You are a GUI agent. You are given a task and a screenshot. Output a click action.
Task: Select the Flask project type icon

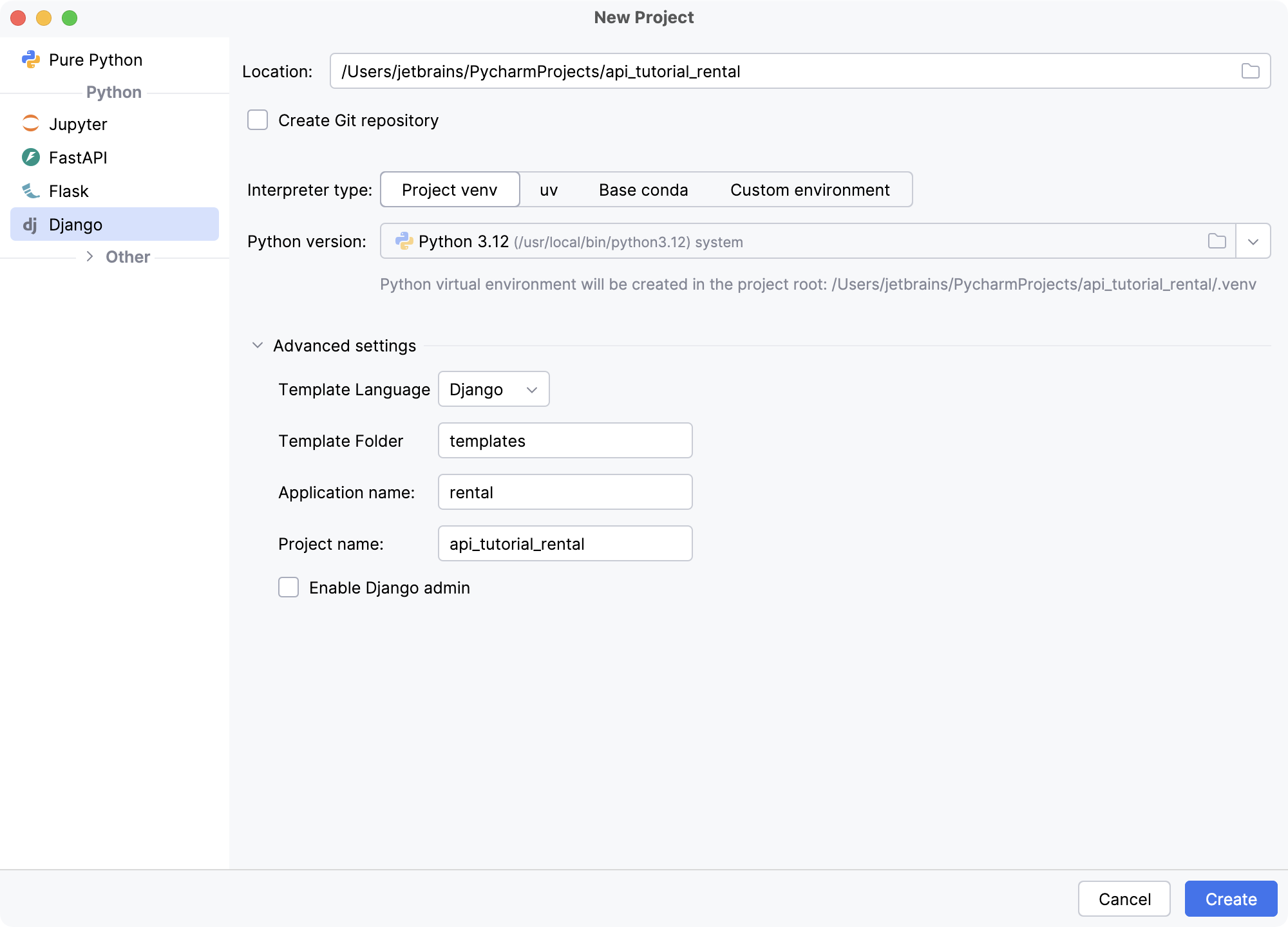click(x=30, y=191)
